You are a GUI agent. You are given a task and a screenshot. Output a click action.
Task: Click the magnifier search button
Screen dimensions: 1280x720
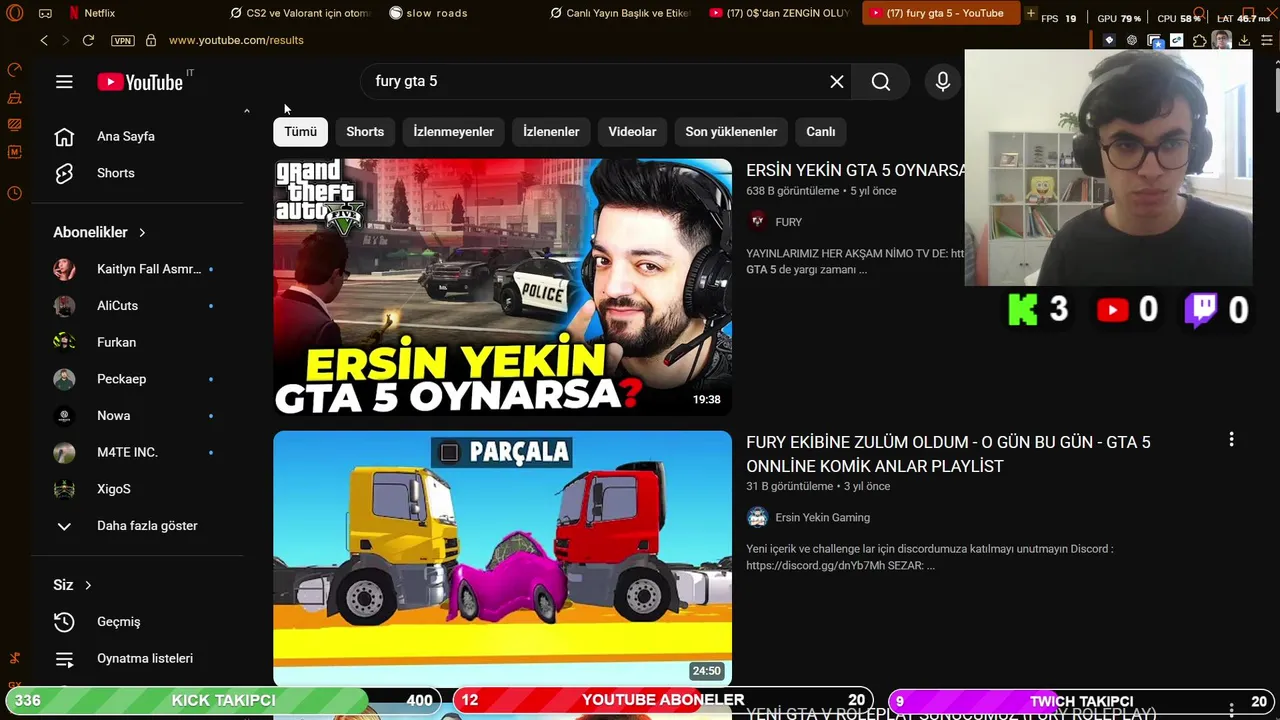point(881,82)
